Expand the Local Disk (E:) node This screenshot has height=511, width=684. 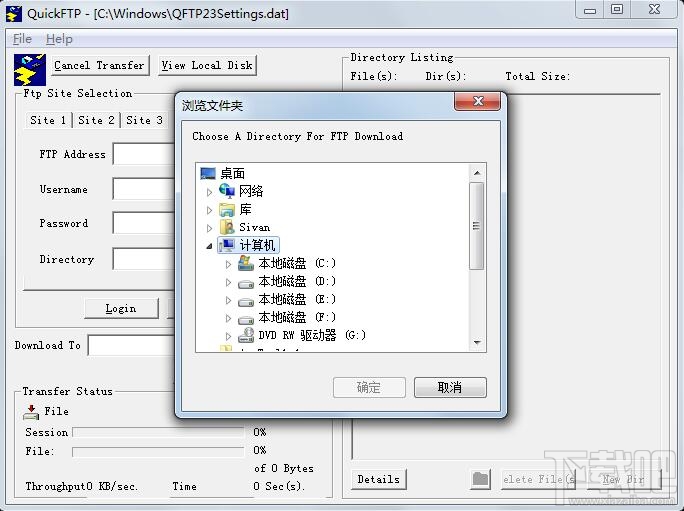228,300
